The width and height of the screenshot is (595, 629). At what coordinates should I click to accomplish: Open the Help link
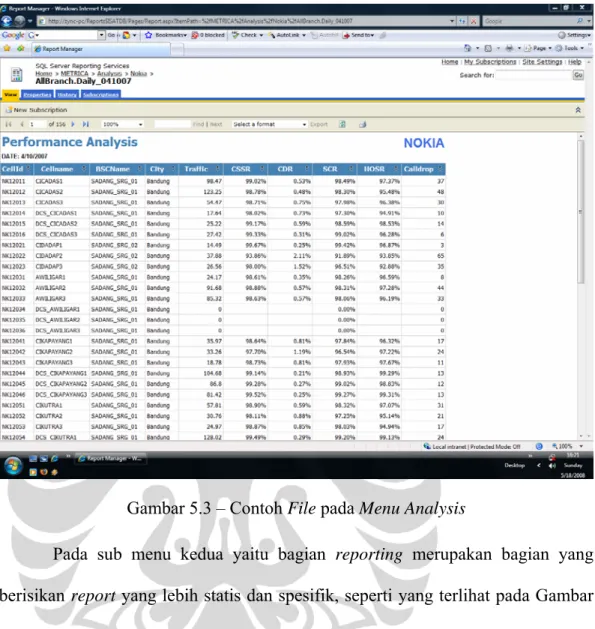[x=575, y=62]
